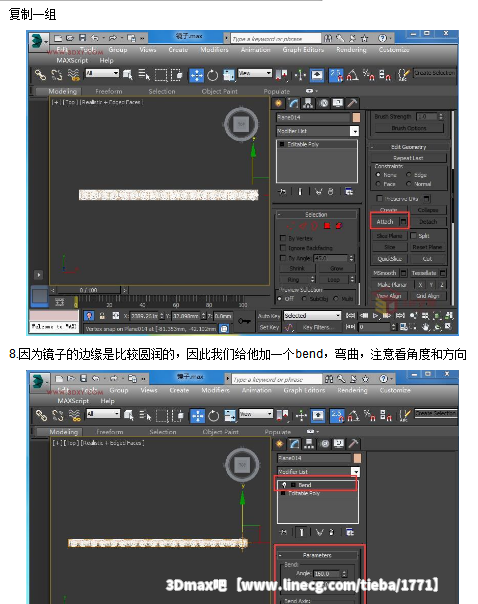Image resolution: width=478 pixels, height=604 pixels.
Task: Enable the Ignore Backfacing checkbox
Action: click(283, 248)
